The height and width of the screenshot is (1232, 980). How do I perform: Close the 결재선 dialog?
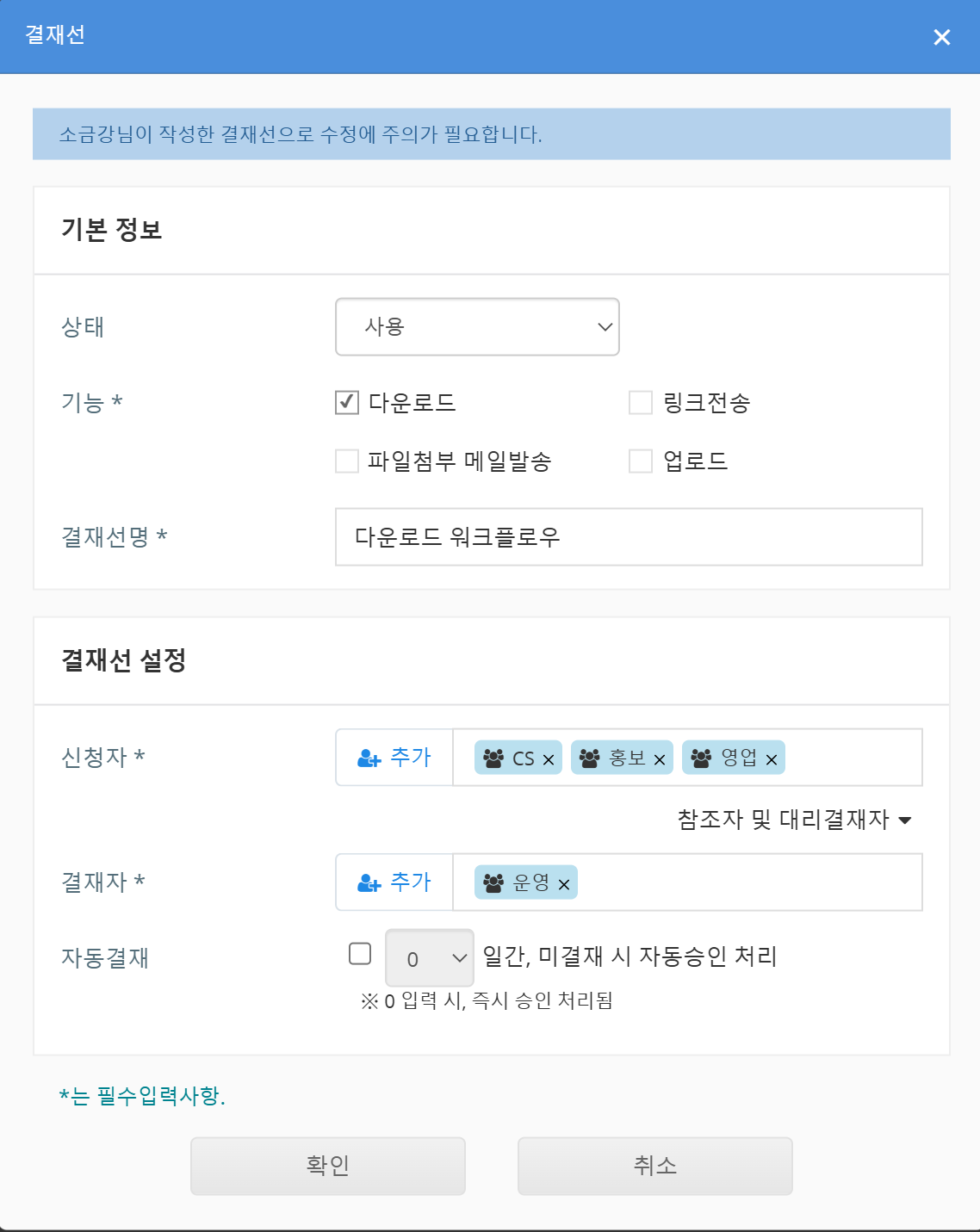point(942,37)
